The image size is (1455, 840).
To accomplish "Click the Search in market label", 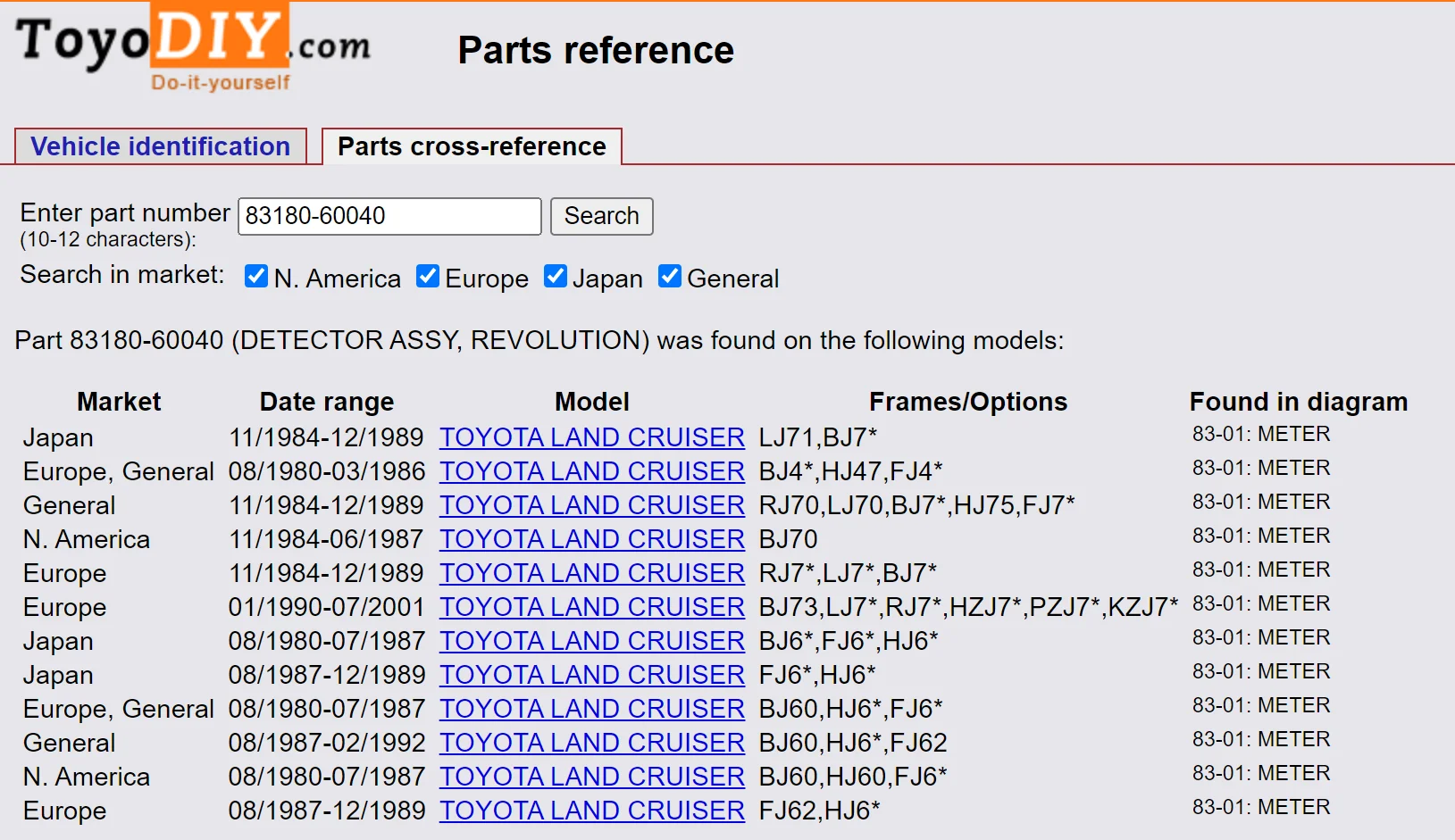I will pos(122,275).
